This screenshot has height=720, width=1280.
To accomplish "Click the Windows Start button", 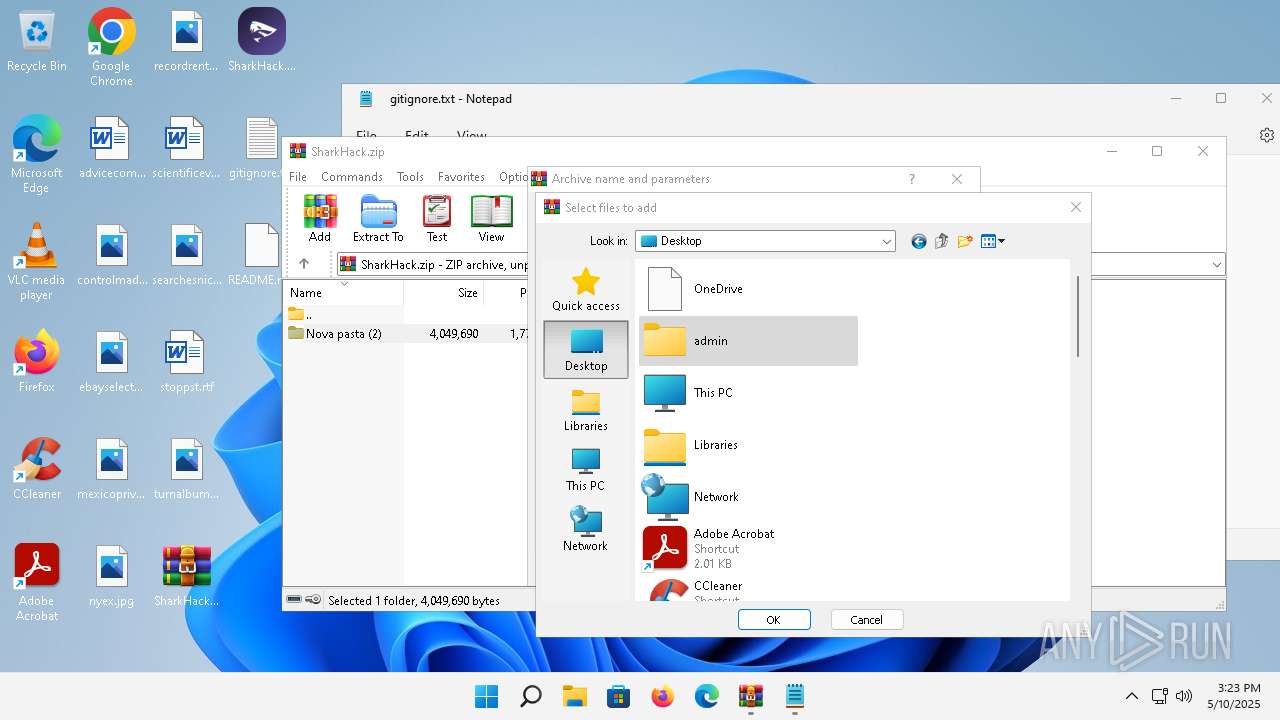I will click(x=487, y=696).
